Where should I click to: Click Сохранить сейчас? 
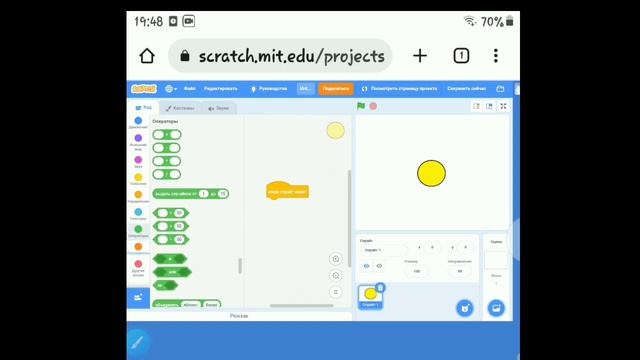tap(467, 89)
